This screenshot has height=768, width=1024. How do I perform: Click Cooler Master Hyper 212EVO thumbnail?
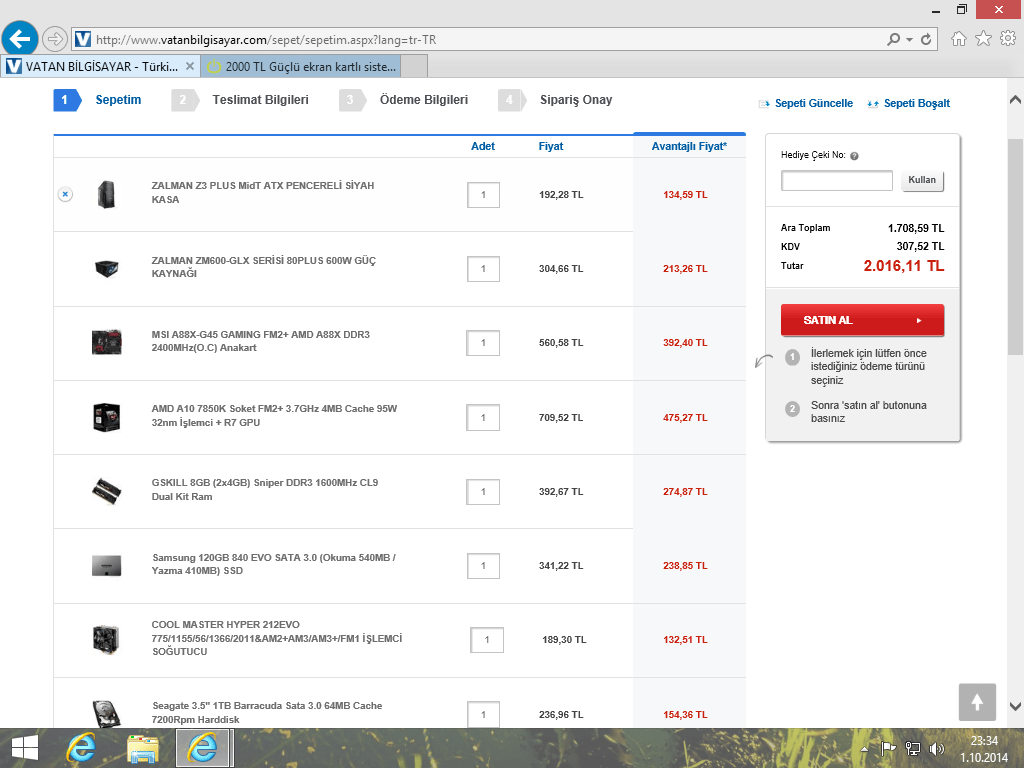[106, 639]
